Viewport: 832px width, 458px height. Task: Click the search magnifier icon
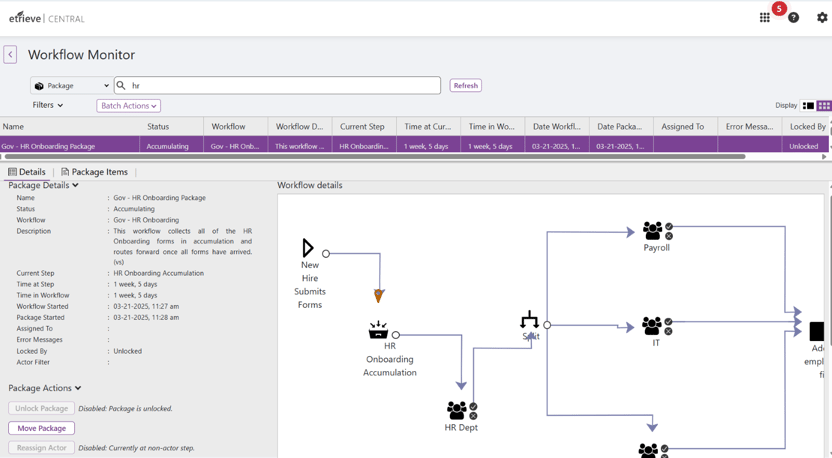121,85
